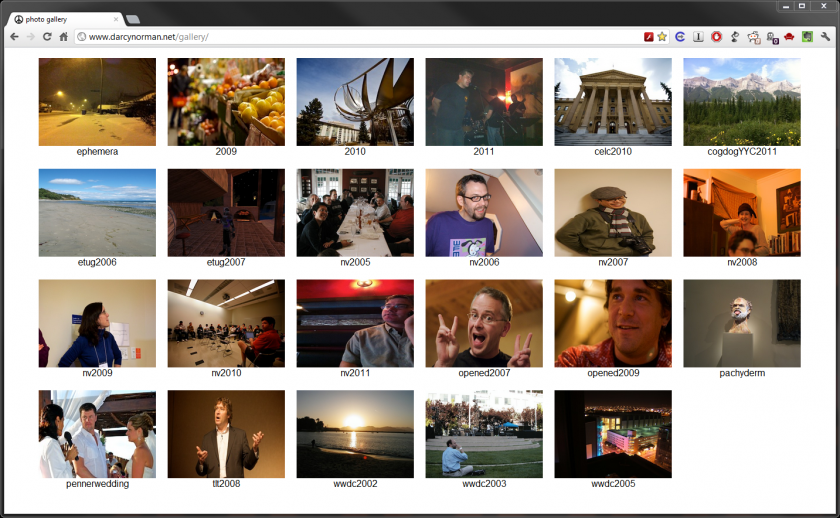840x518 pixels.
Task: Bookmark this page with the star icon
Action: (x=662, y=37)
